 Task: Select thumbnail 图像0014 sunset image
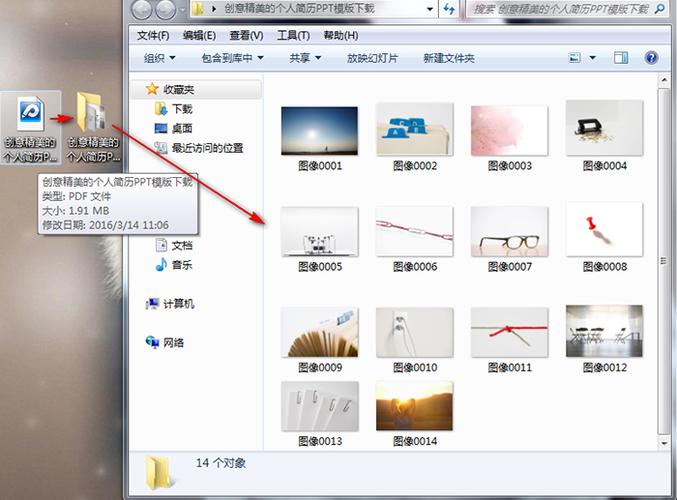click(414, 406)
